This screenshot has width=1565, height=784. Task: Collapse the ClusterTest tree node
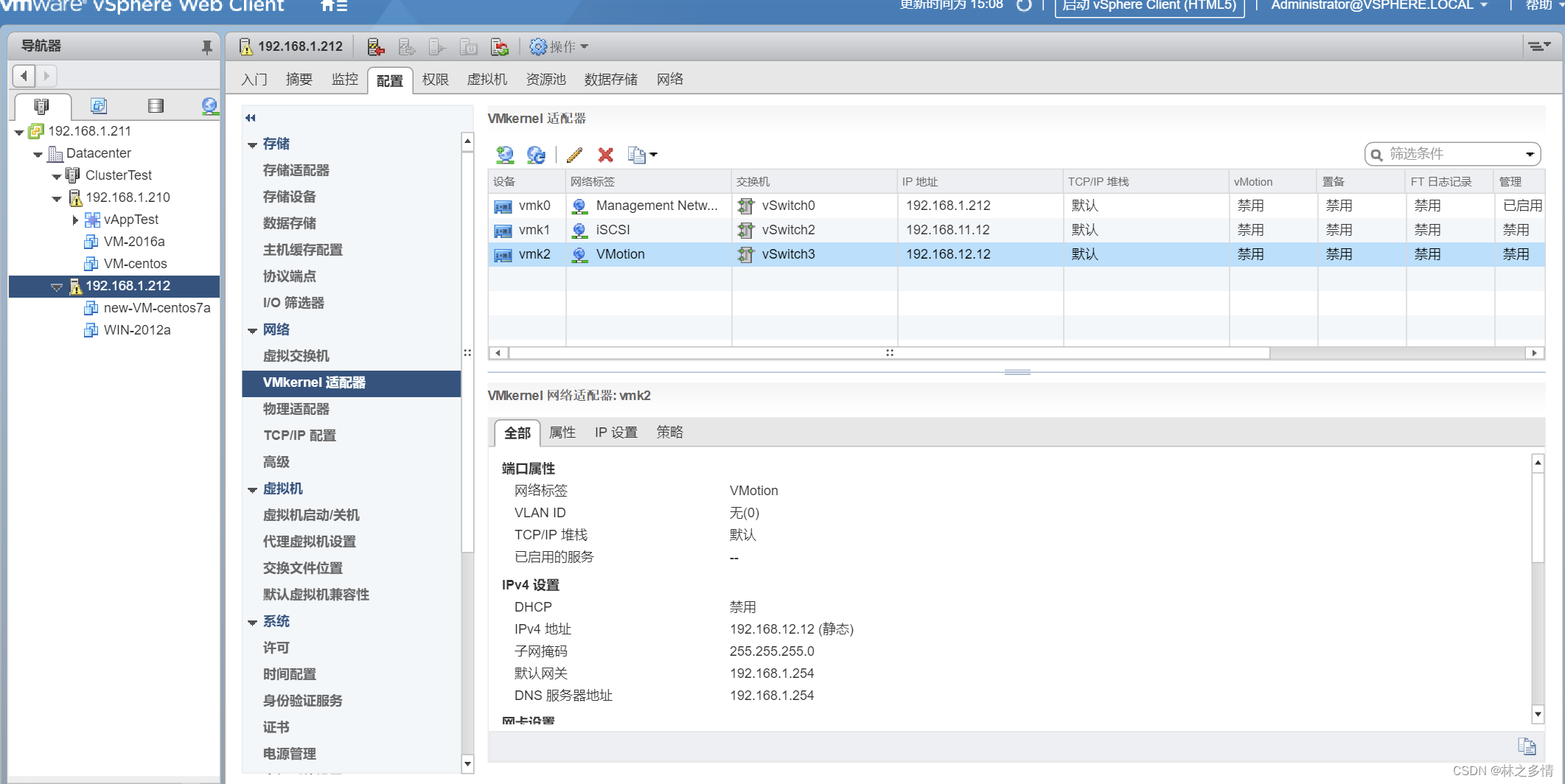(56, 177)
